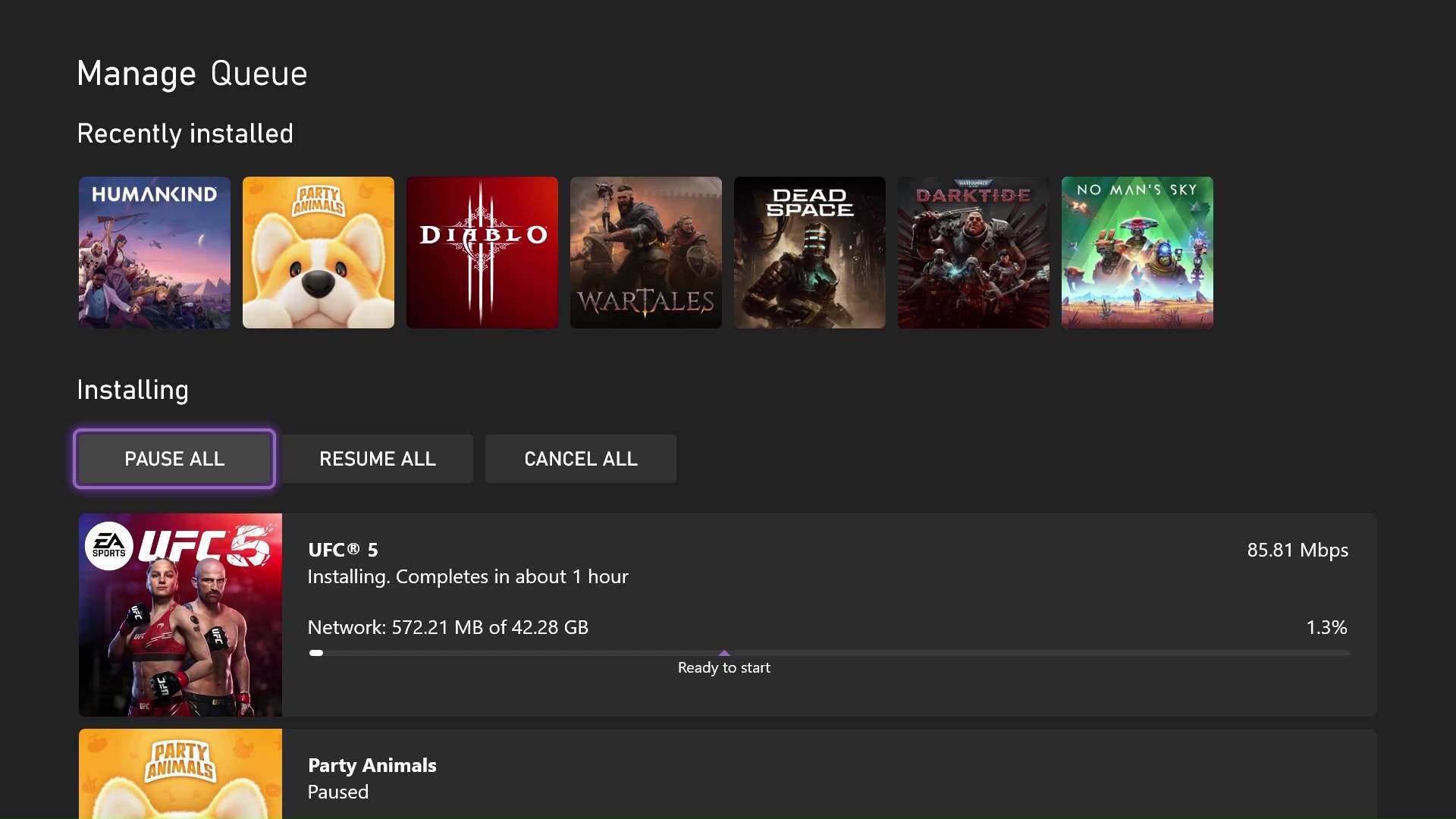The image size is (1456, 819).
Task: Open the Humankind game tile
Action: click(x=155, y=253)
